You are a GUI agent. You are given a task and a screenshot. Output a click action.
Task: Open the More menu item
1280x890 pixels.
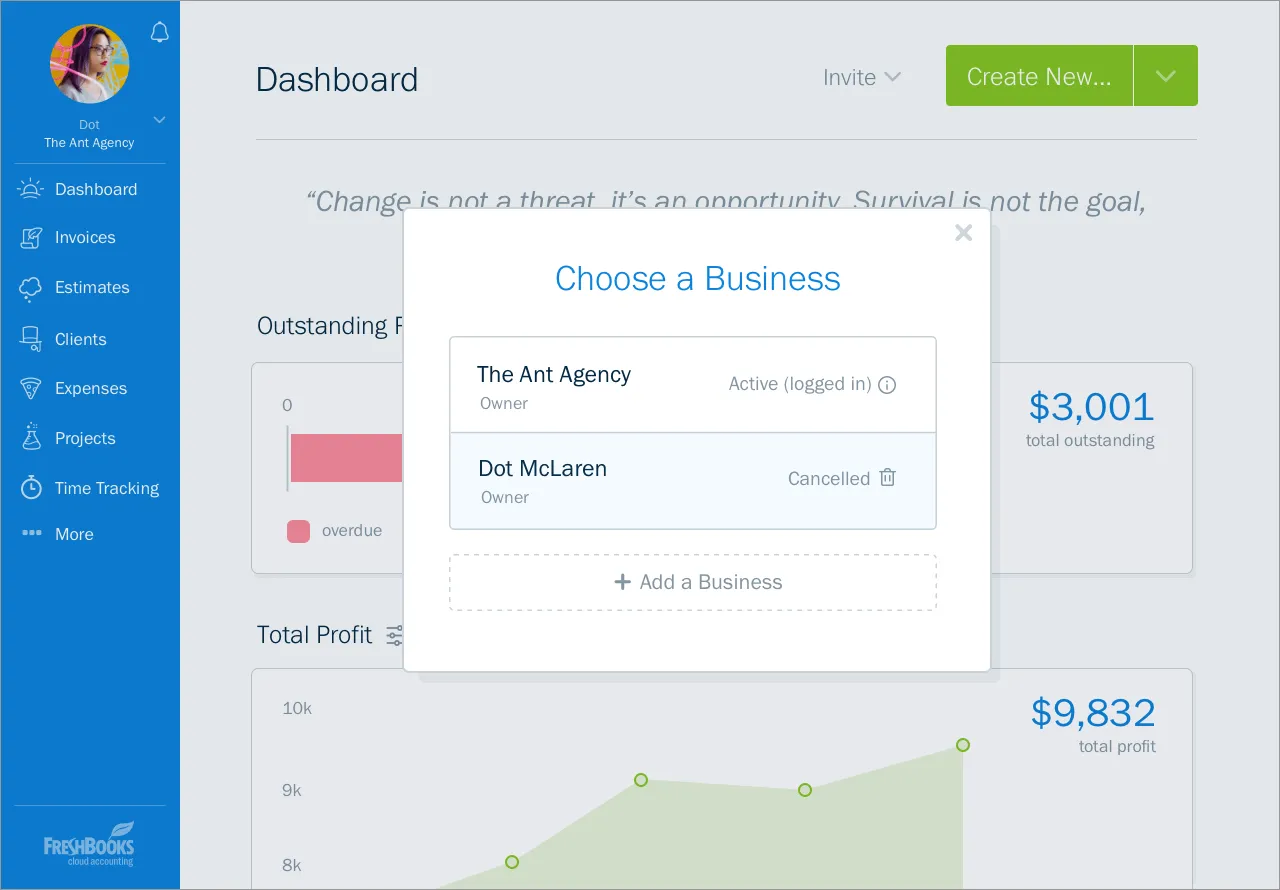pos(73,534)
